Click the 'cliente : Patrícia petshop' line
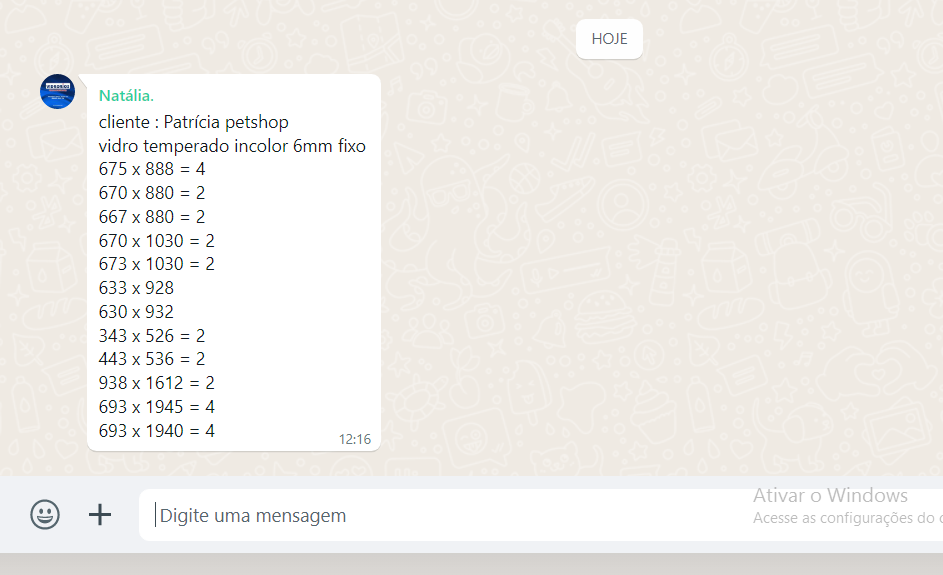 point(194,122)
